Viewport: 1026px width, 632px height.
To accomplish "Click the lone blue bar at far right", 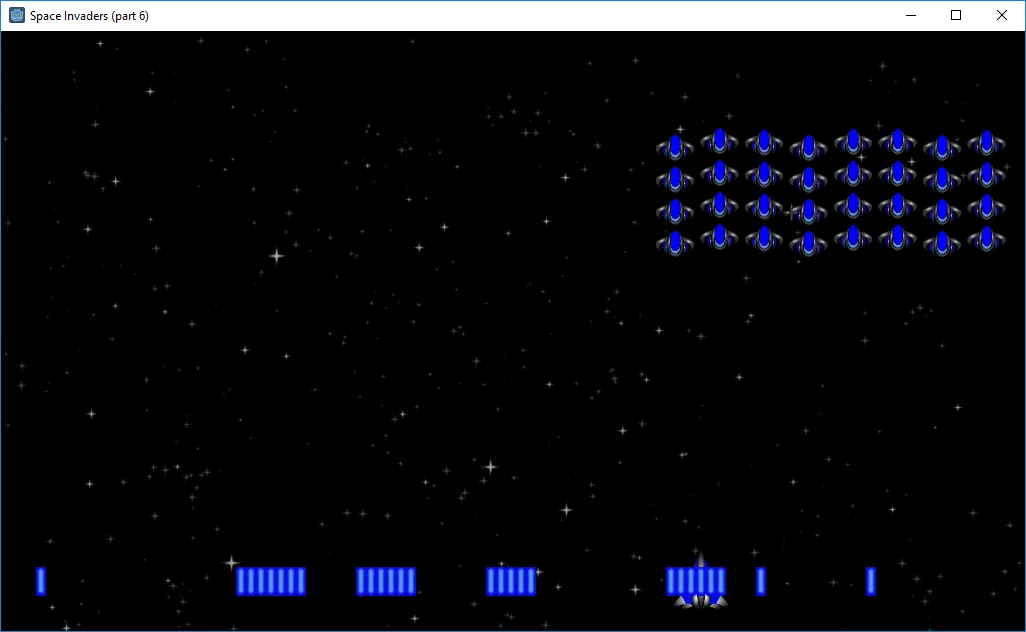I will tap(871, 581).
